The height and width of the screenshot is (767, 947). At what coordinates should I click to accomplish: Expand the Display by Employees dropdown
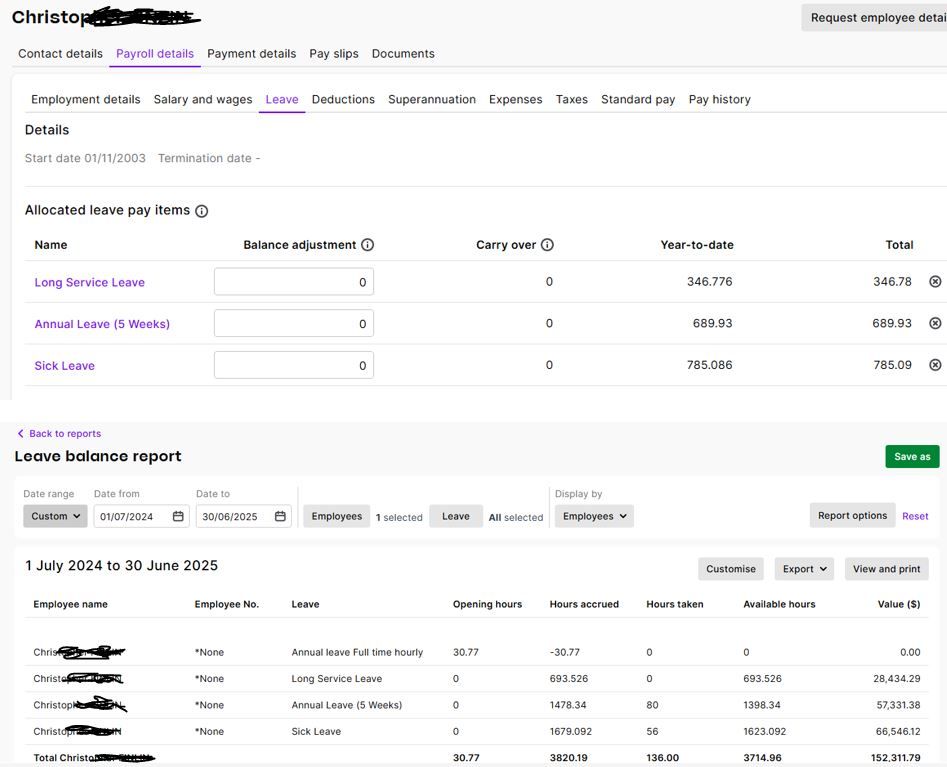pyautogui.click(x=594, y=517)
